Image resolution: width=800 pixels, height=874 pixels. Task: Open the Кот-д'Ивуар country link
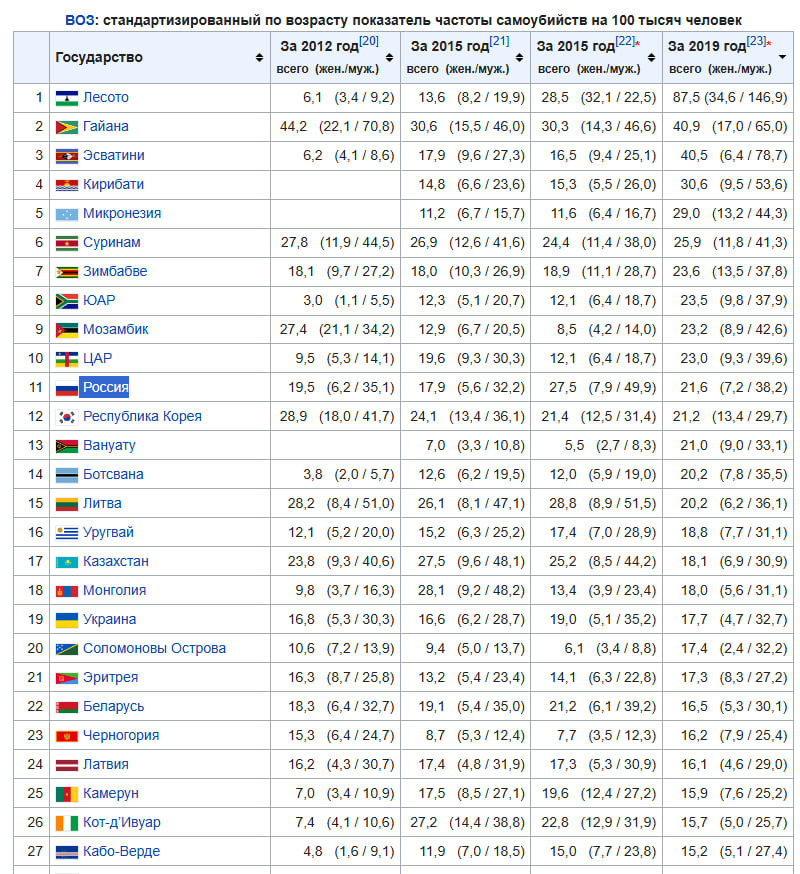point(122,823)
